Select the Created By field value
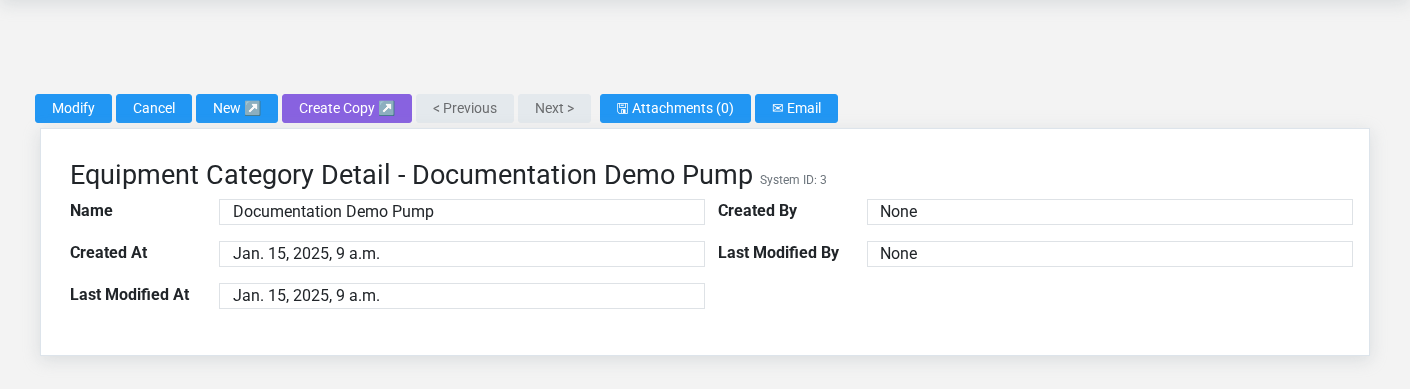The height and width of the screenshot is (389, 1410). click(x=1110, y=212)
